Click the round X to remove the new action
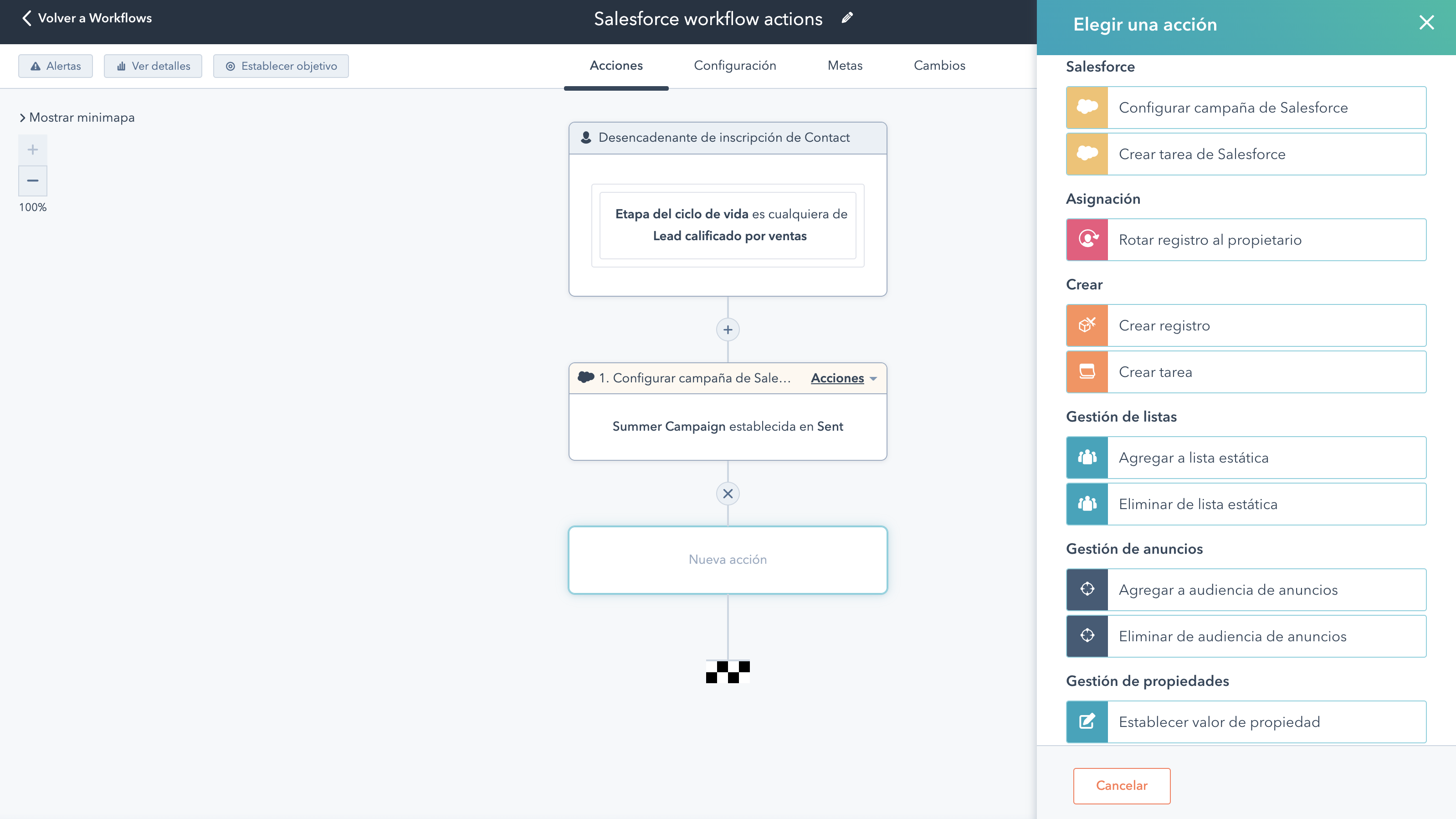 pos(728,494)
